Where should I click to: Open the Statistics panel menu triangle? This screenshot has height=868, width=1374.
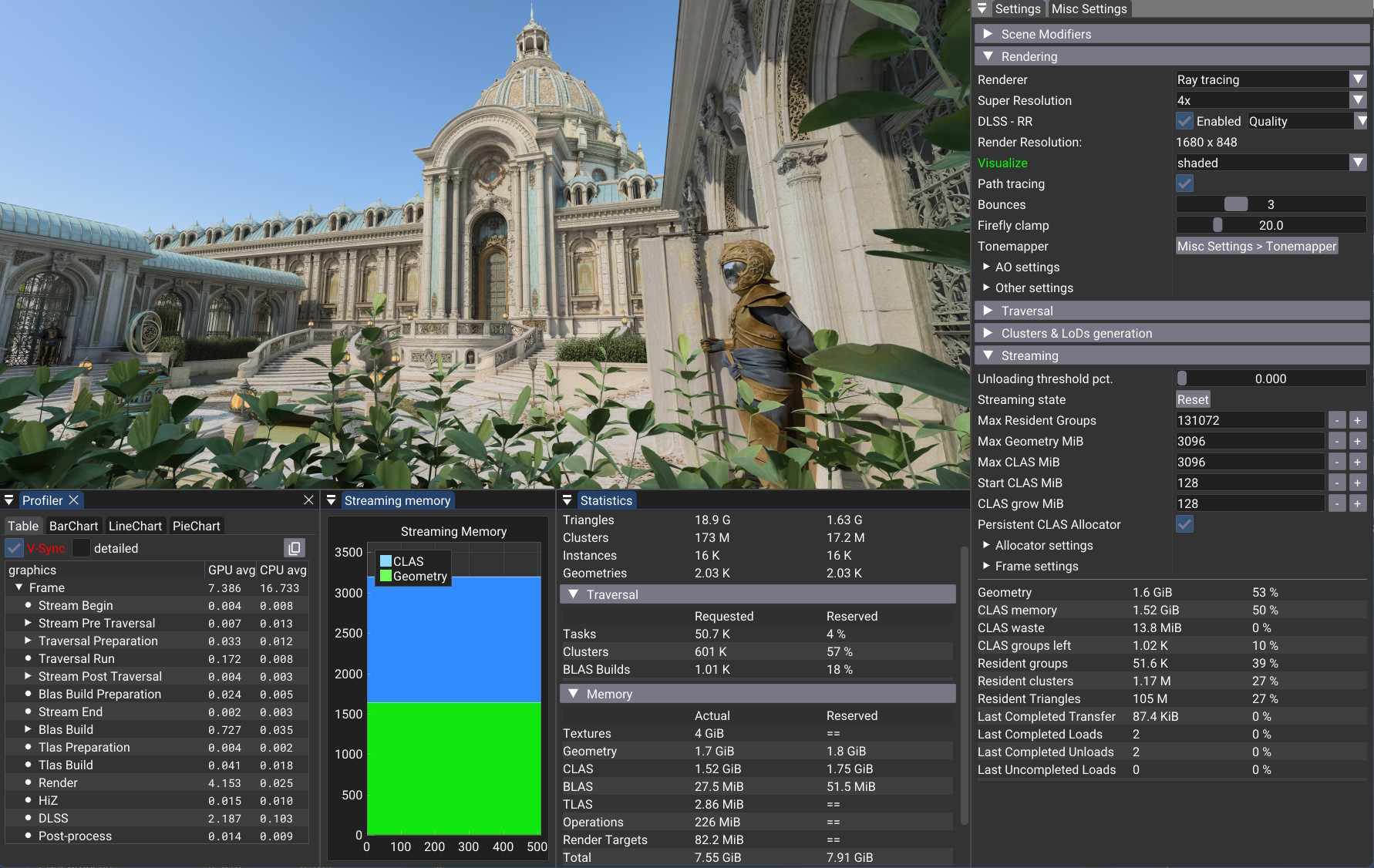pyautogui.click(x=567, y=500)
